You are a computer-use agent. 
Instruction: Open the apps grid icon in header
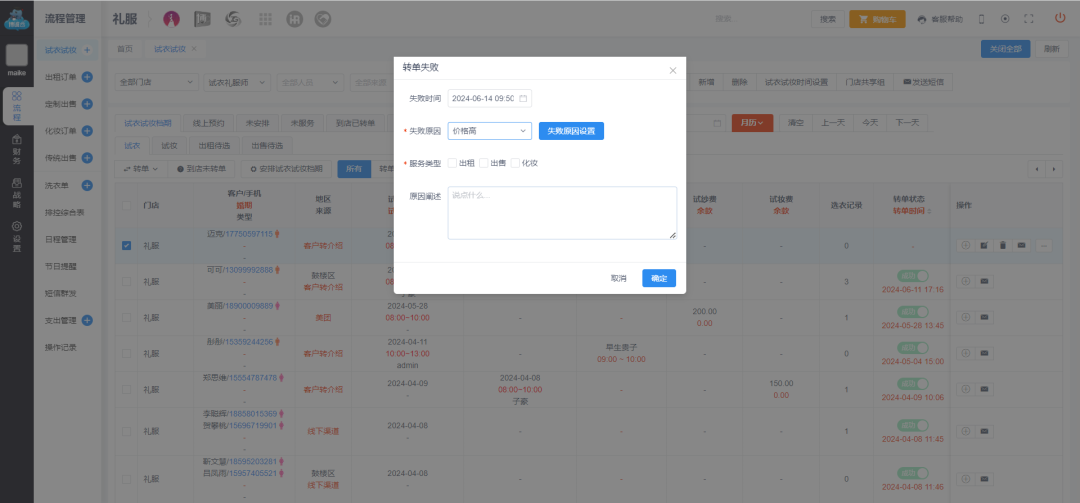[265, 19]
